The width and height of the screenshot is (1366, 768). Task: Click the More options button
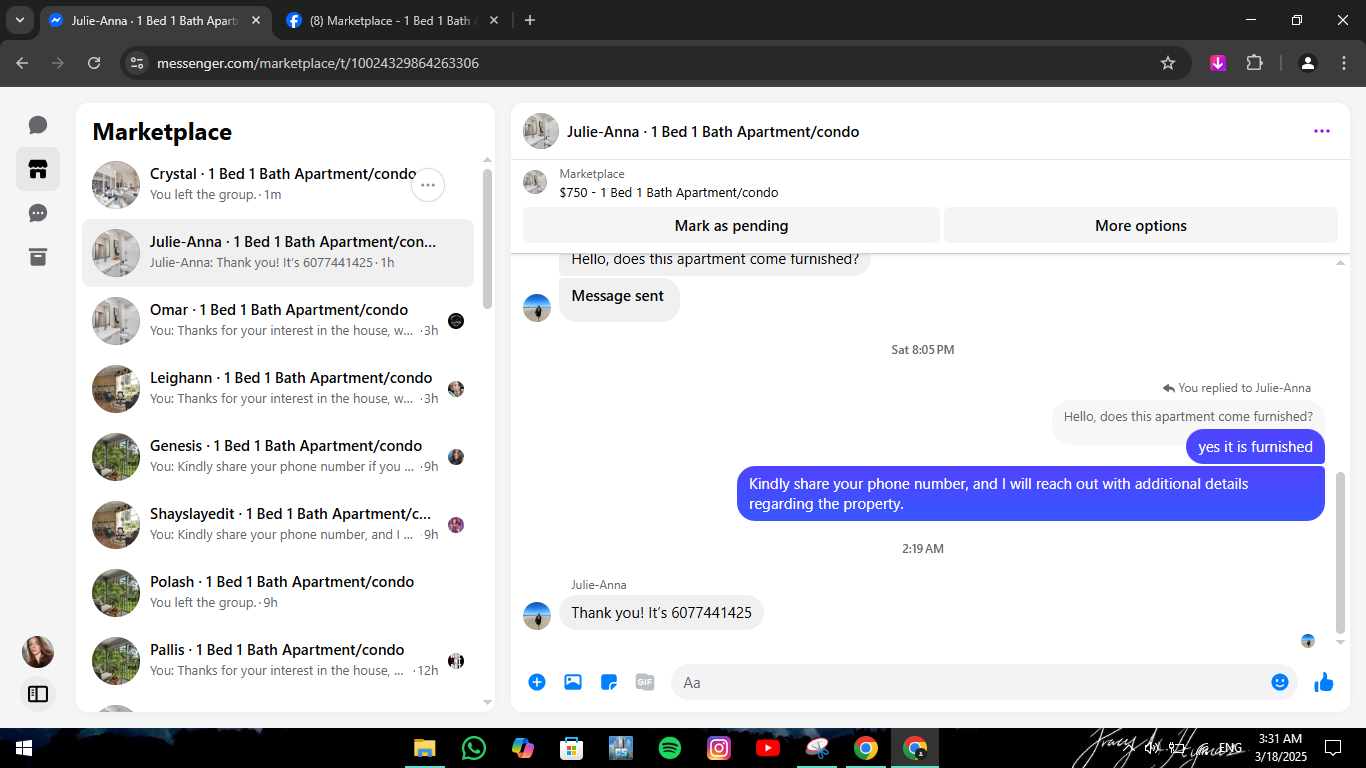click(1141, 226)
